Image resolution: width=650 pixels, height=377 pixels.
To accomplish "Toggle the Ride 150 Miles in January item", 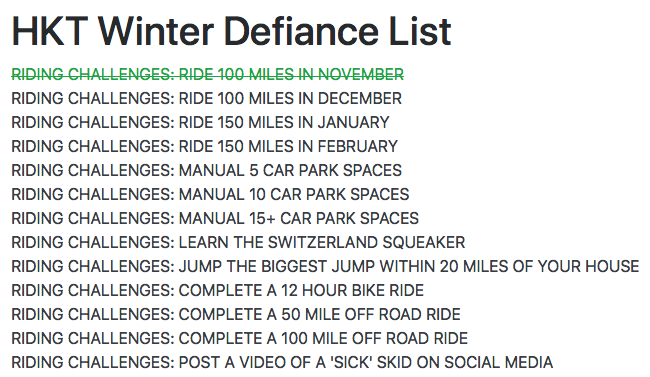I will 200,123.
